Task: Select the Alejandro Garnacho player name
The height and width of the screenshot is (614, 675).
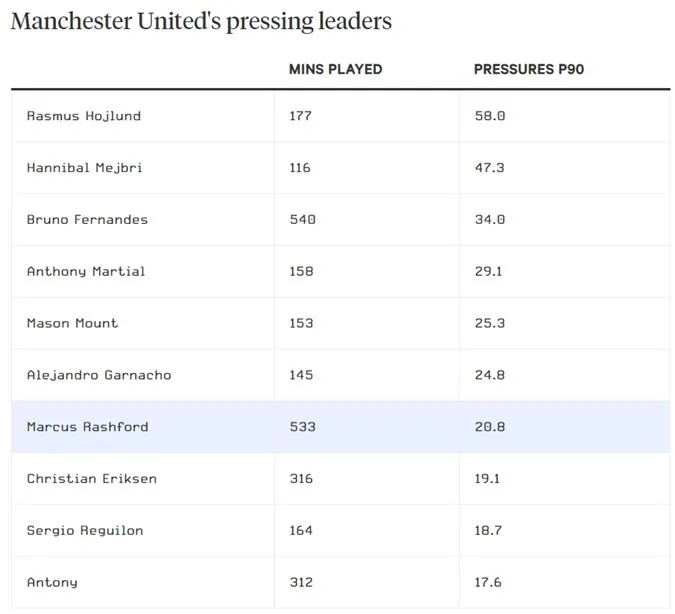Action: [99, 375]
